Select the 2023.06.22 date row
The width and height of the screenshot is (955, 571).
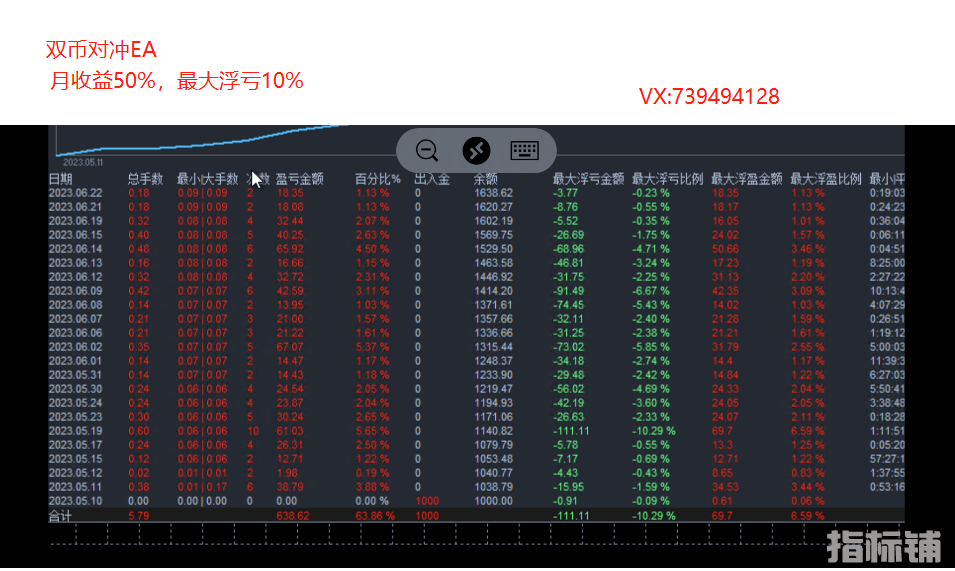tap(76, 193)
